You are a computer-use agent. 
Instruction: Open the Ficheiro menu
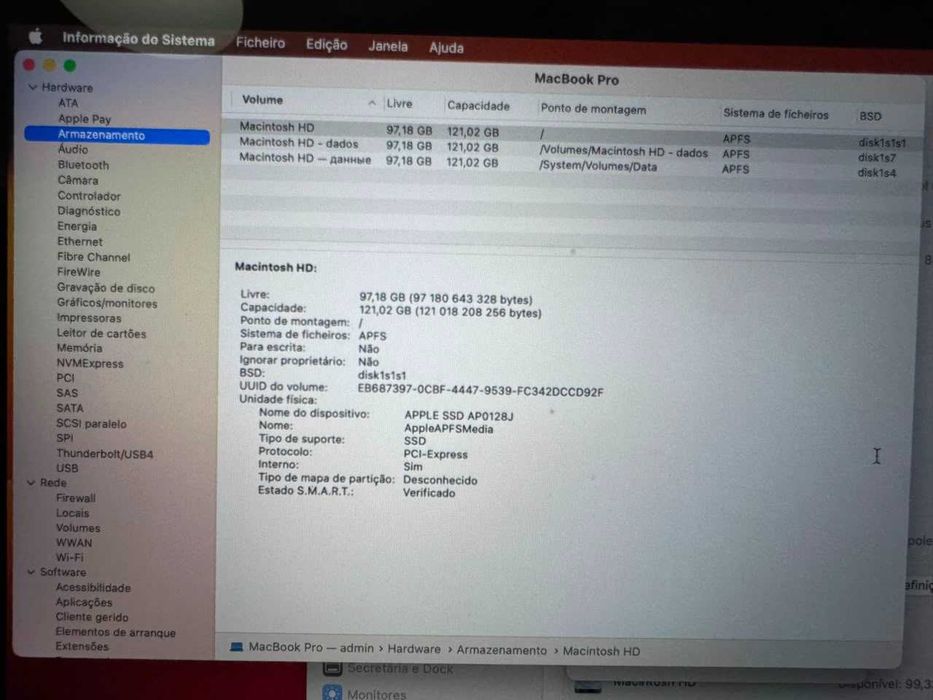pyautogui.click(x=260, y=43)
